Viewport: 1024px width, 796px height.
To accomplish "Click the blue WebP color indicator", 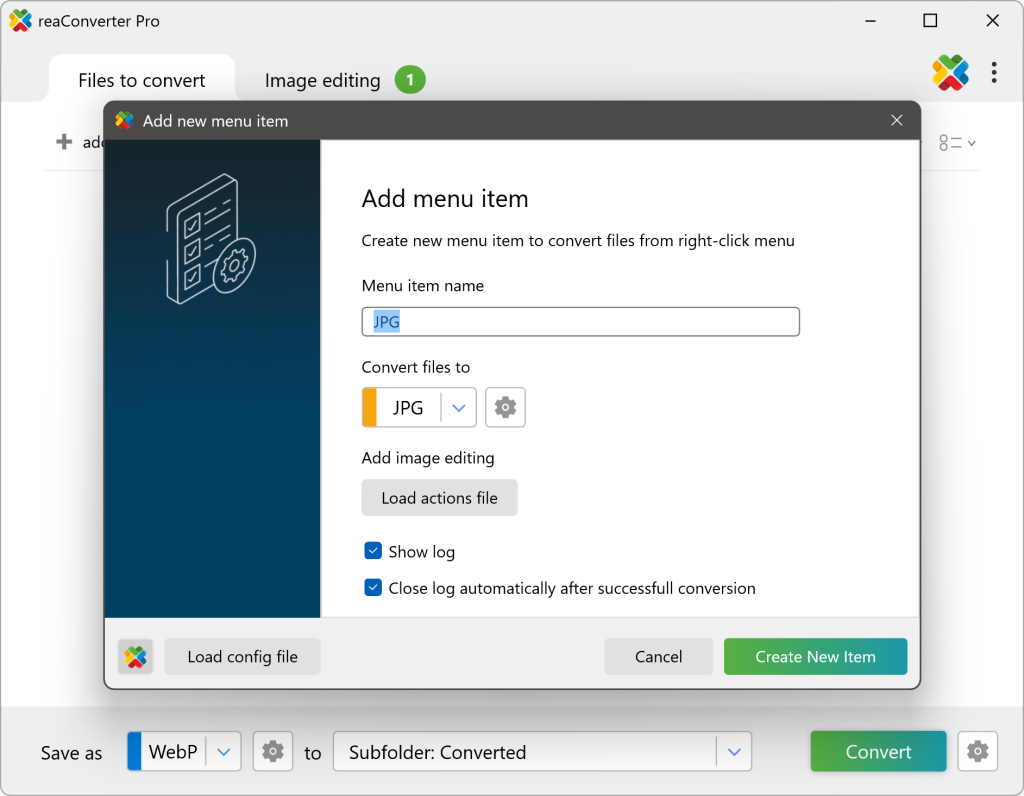I will pos(135,752).
